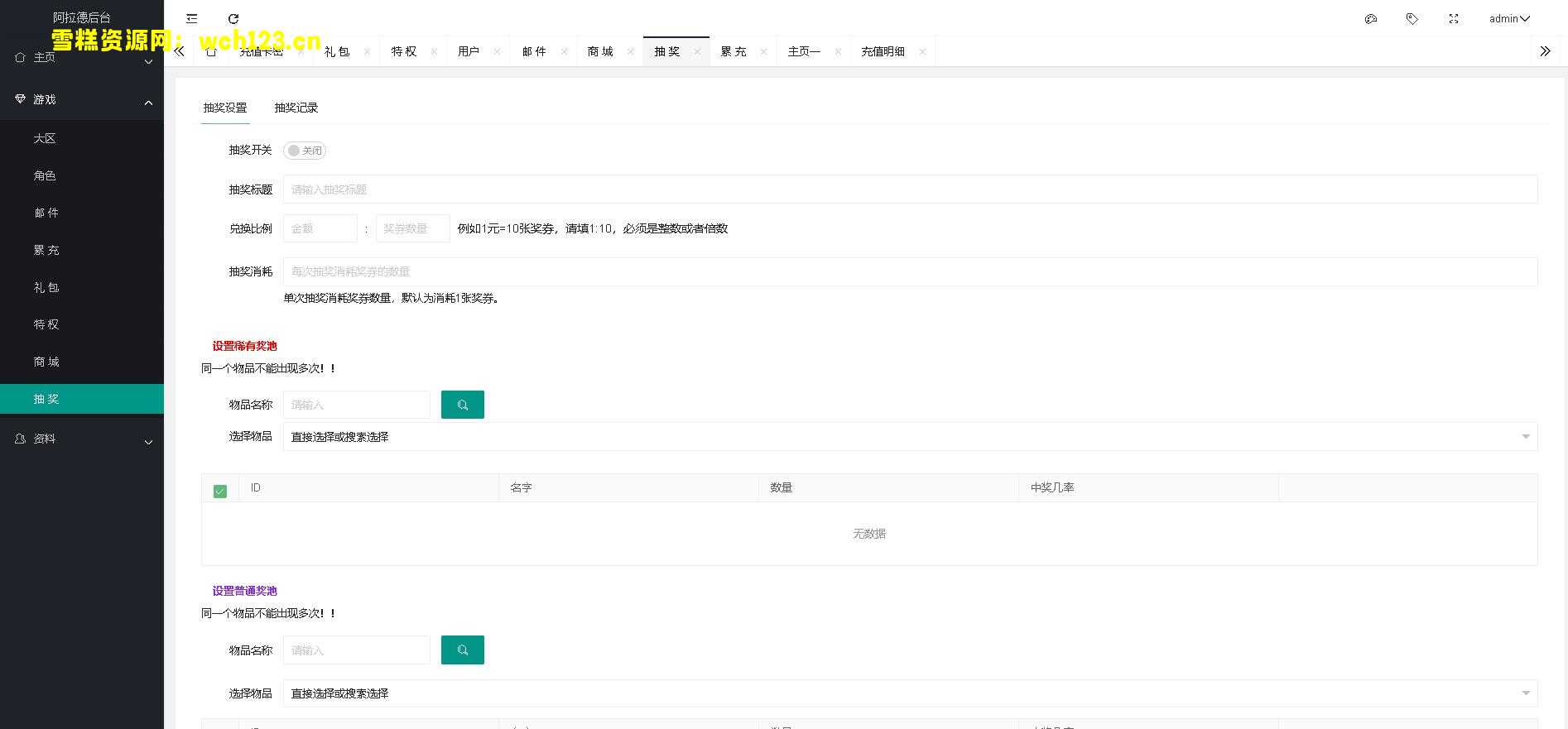This screenshot has height=729, width=1568.
Task: Toggle the 抽奖开关 switch
Action: point(305,151)
